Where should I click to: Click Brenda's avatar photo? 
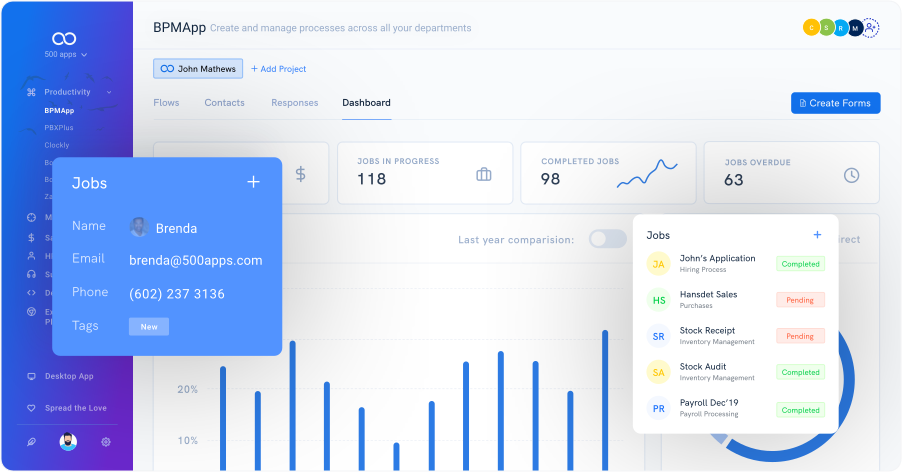pyautogui.click(x=139, y=227)
